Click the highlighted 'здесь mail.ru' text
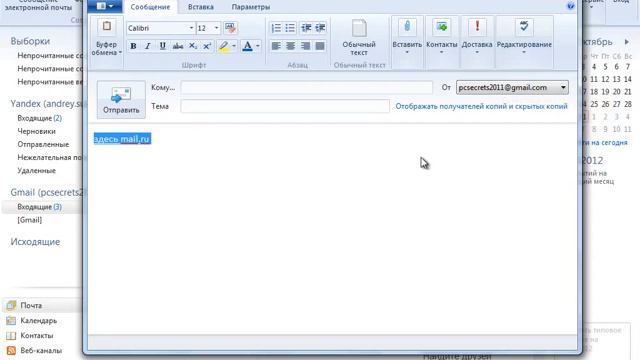640x360 pixels. coord(122,139)
